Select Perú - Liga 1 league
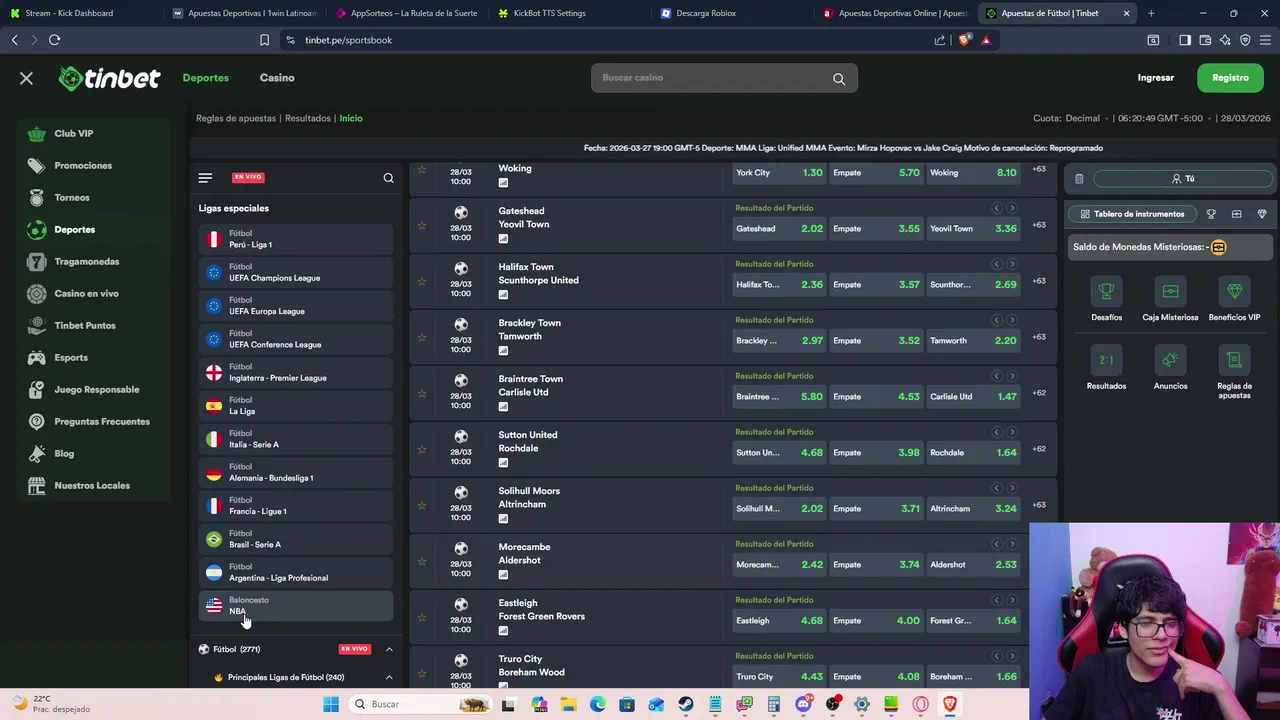The image size is (1280, 720). (295, 239)
